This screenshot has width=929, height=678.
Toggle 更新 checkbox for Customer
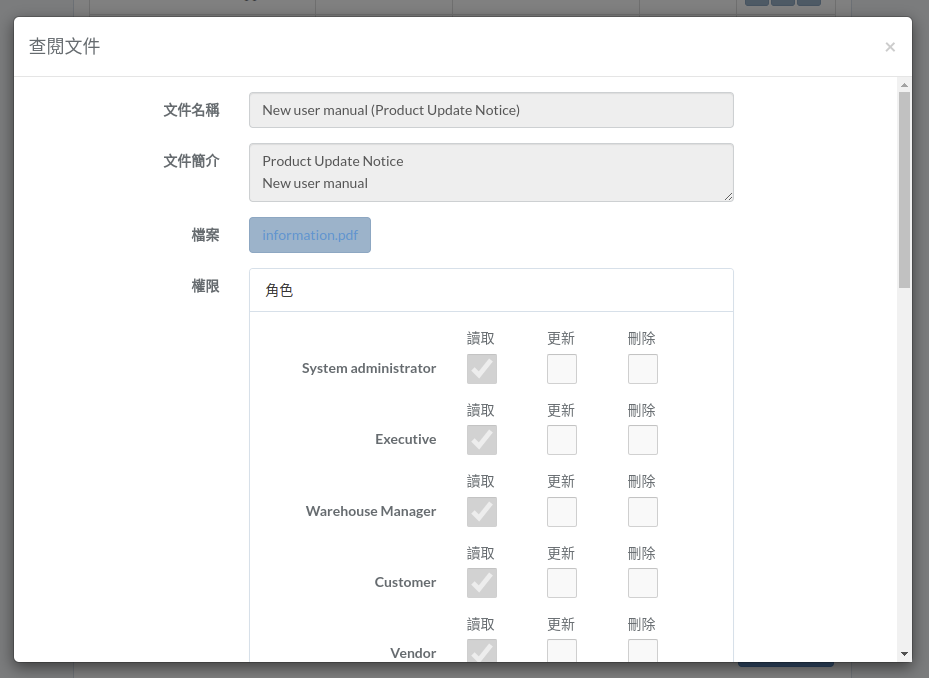pyautogui.click(x=562, y=583)
